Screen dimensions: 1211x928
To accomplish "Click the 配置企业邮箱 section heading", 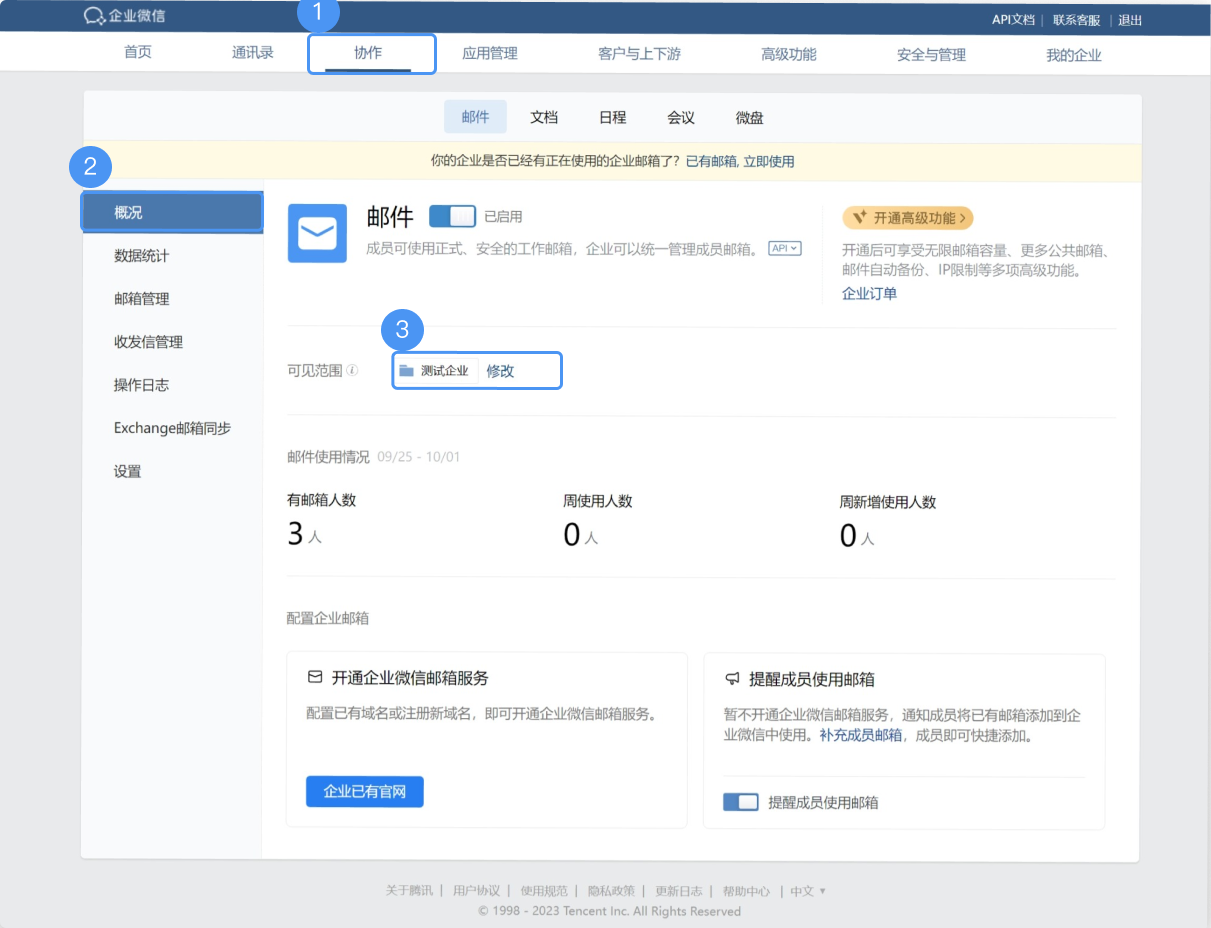I will [328, 618].
